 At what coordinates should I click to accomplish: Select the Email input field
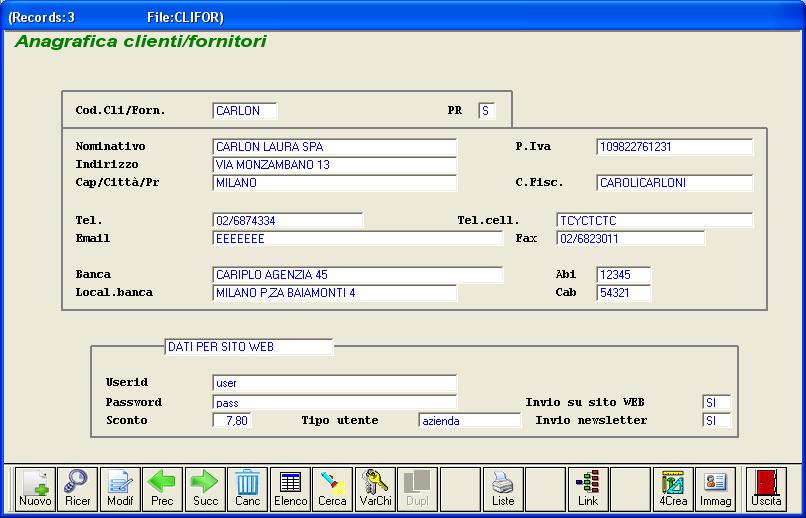click(x=357, y=239)
